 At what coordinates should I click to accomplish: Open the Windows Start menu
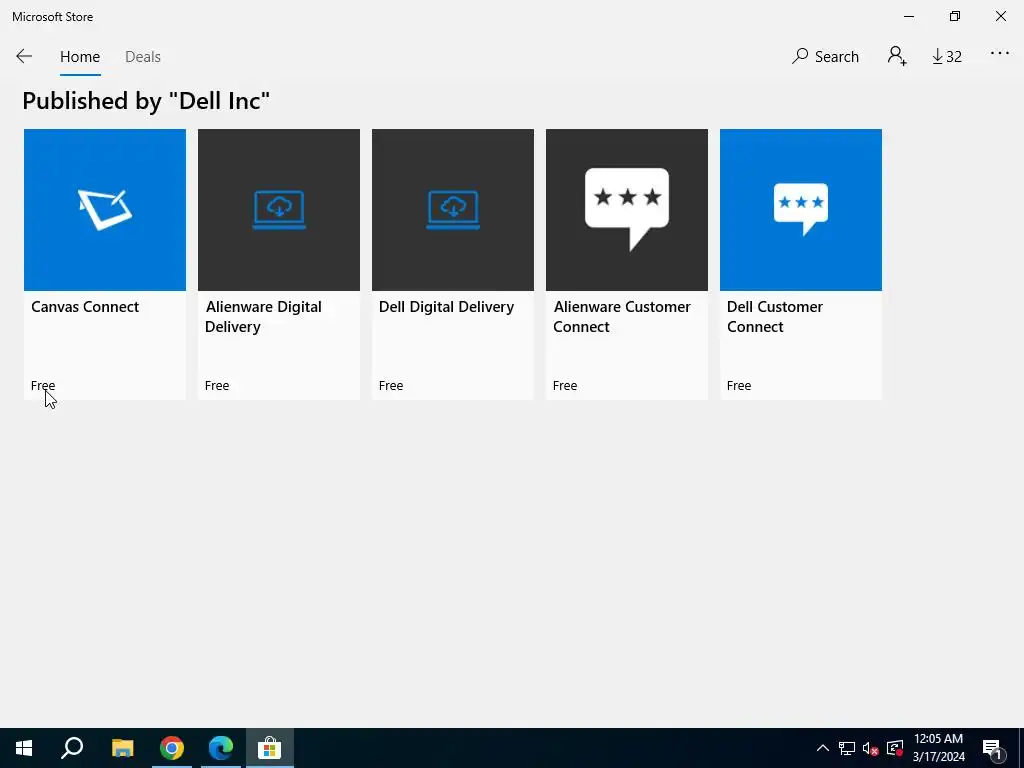pos(24,748)
